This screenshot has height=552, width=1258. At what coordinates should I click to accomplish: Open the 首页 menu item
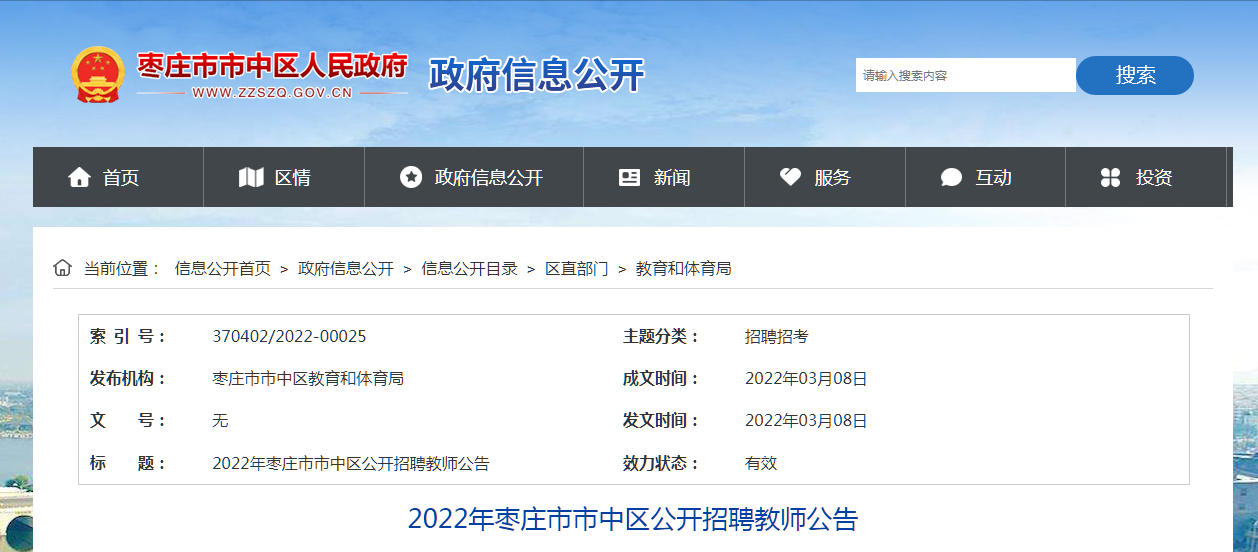tap(121, 178)
